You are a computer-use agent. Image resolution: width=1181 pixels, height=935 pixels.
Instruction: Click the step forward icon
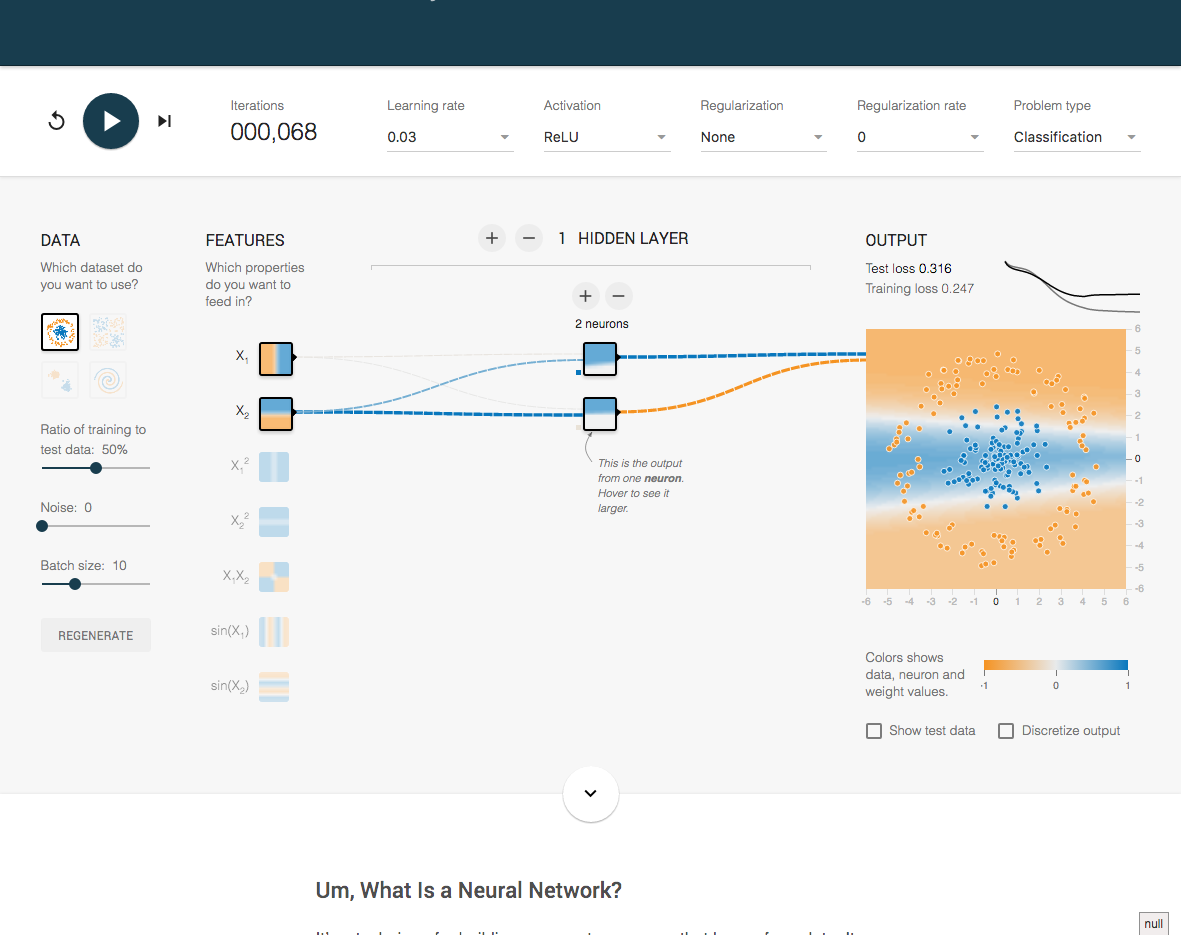tap(164, 121)
